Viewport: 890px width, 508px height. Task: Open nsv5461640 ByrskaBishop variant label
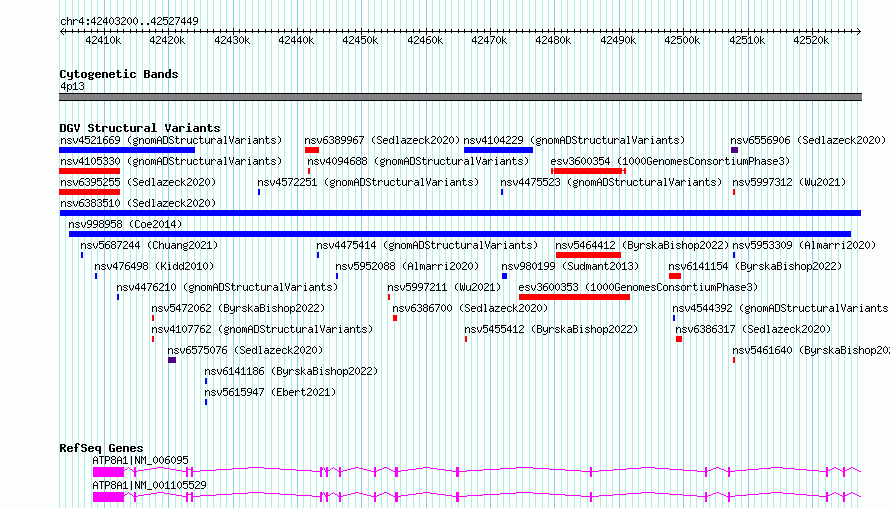(x=811, y=350)
